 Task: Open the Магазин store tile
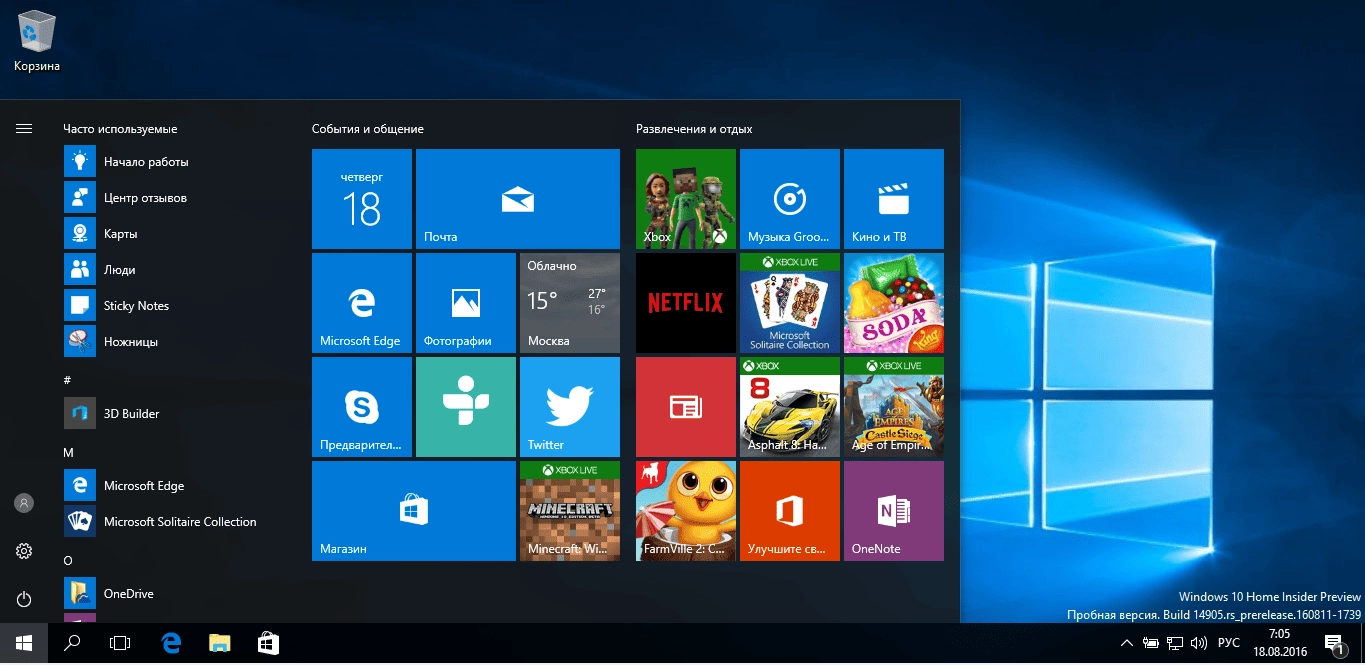(x=414, y=511)
